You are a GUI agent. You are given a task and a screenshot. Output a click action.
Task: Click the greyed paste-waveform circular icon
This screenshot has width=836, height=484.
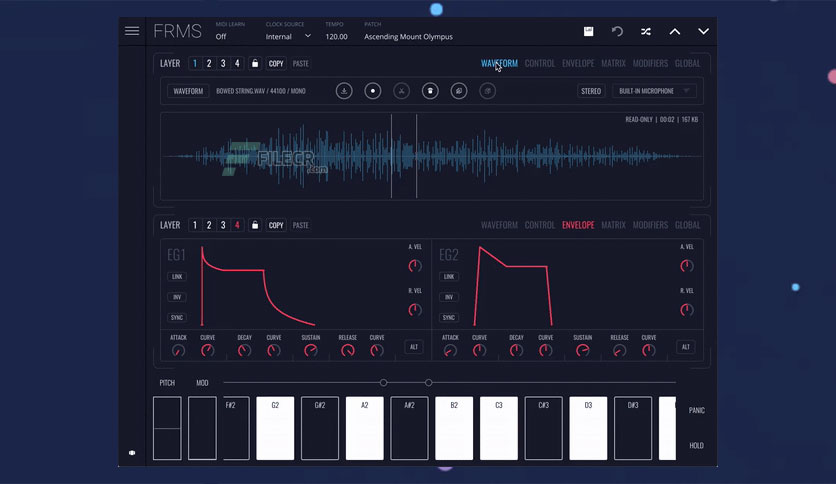coord(487,91)
